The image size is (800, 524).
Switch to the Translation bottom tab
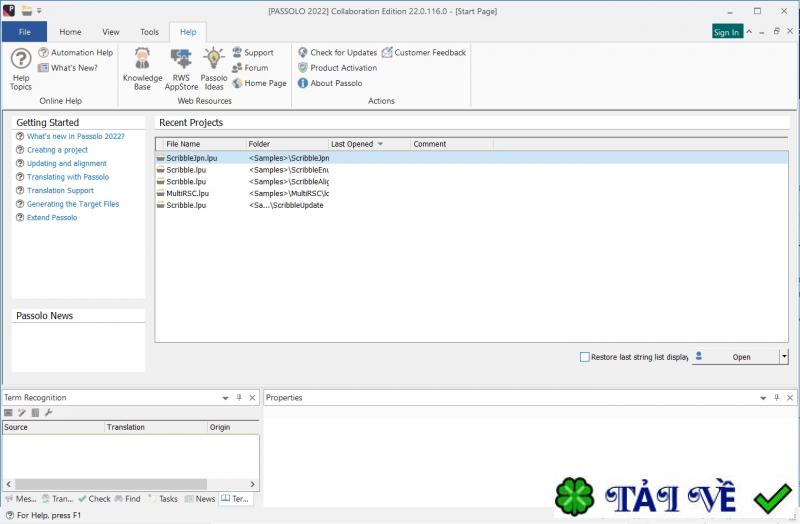pos(58,499)
